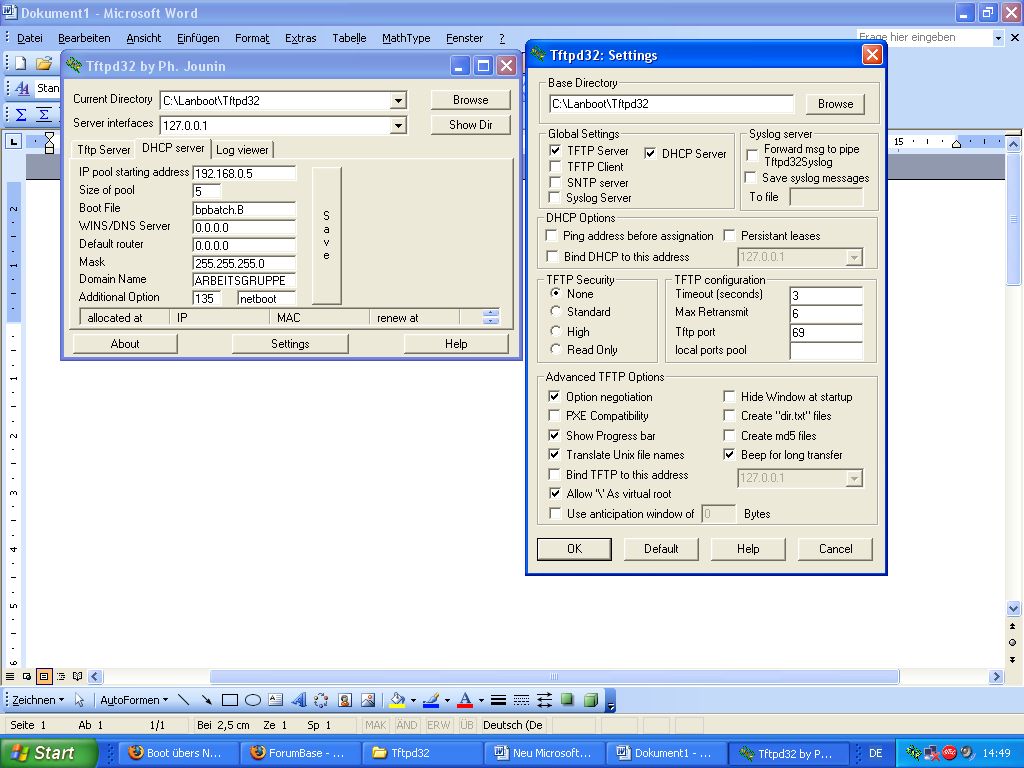Screen dimensions: 1024x768
Task: Select Read Only TFTP security
Action: (x=555, y=349)
